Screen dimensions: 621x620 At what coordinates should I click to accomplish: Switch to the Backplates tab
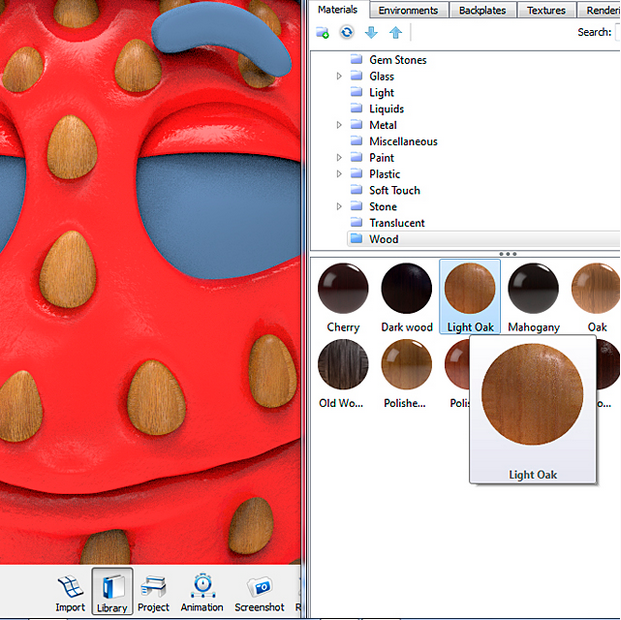coord(482,10)
